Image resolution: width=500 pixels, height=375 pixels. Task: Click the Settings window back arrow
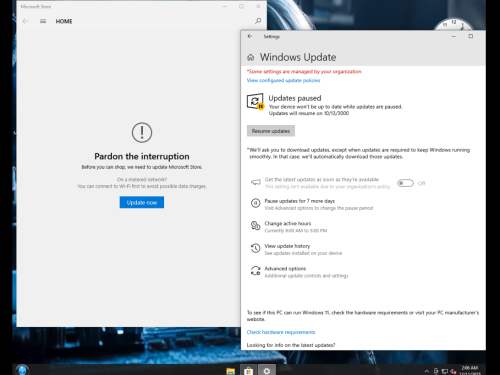coord(250,36)
